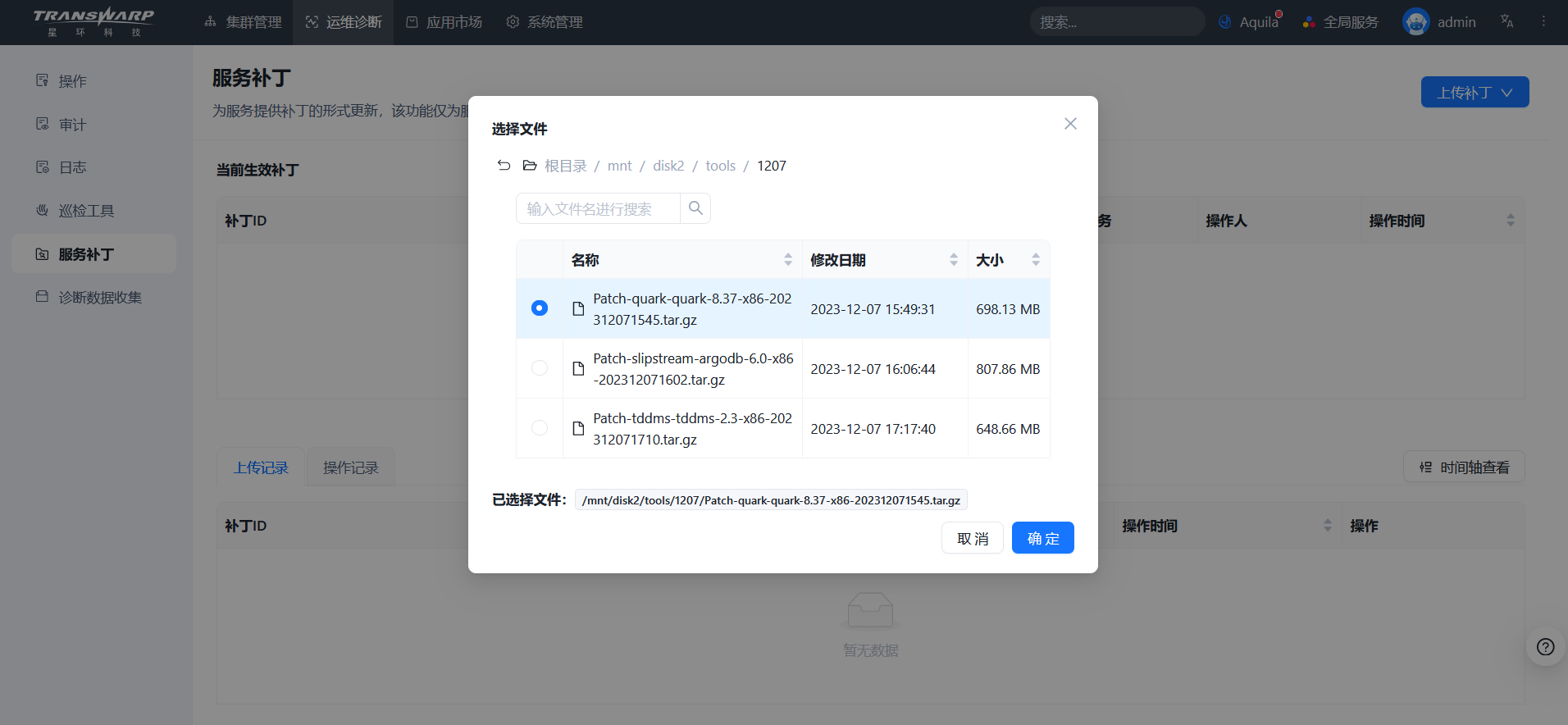Click date 2023-12-07 17:17:40
The height and width of the screenshot is (725, 1568).
pos(873,429)
